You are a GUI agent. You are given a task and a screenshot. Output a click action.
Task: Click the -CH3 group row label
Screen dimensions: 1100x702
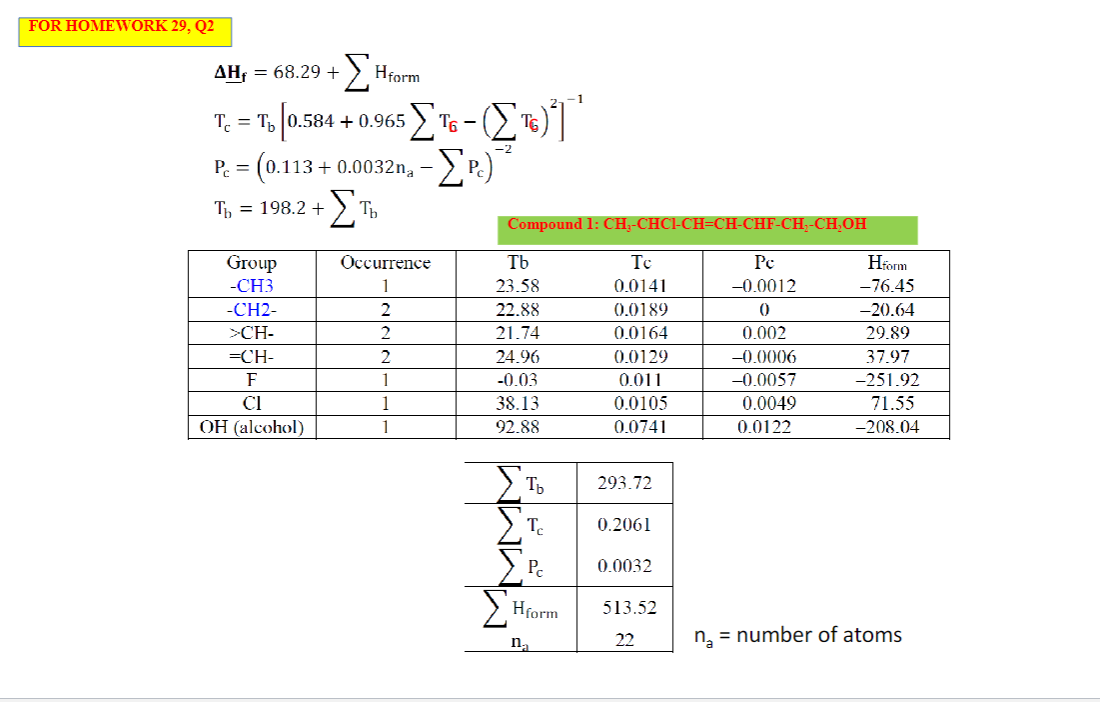(x=251, y=287)
